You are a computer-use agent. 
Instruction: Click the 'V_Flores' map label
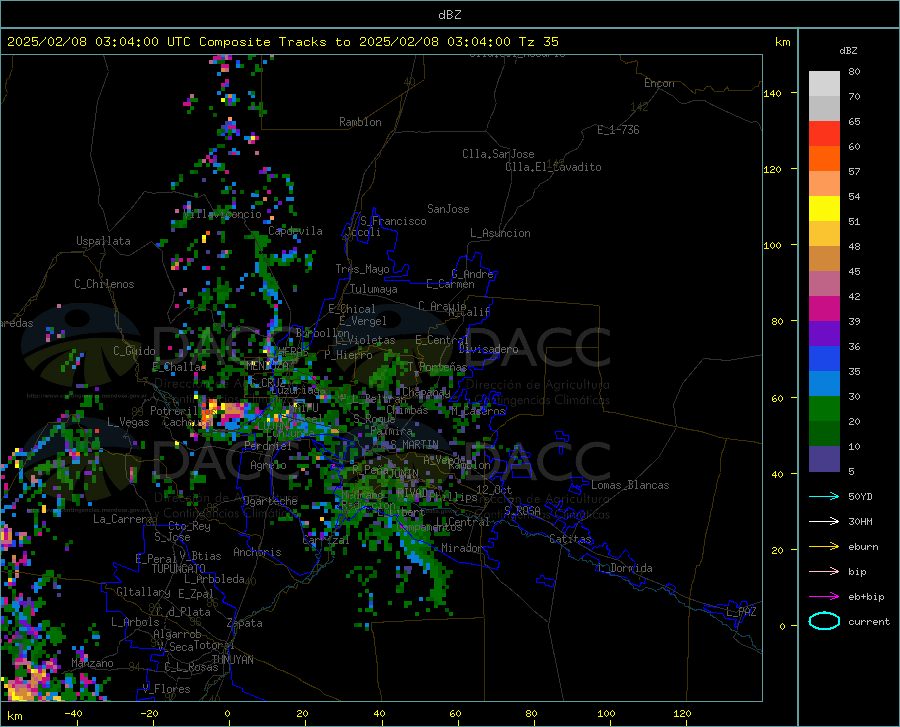(166, 689)
